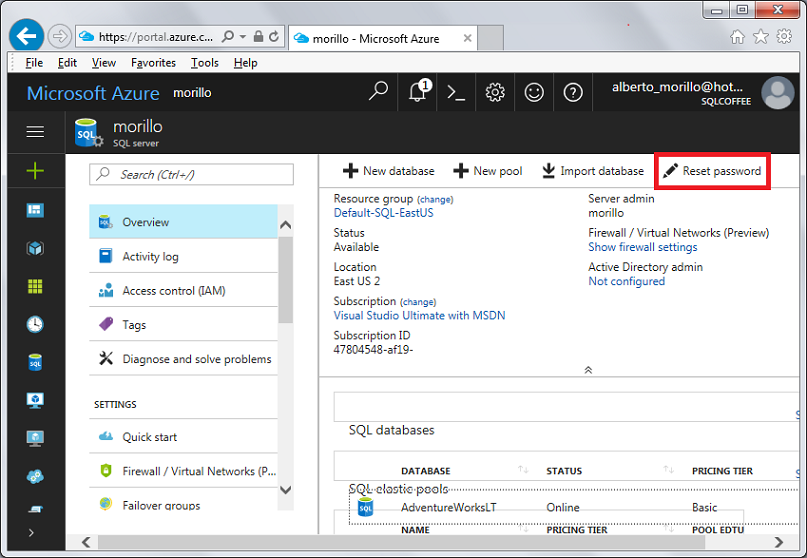
Task: Sort by the STATUS column arrows
Action: 669,469
